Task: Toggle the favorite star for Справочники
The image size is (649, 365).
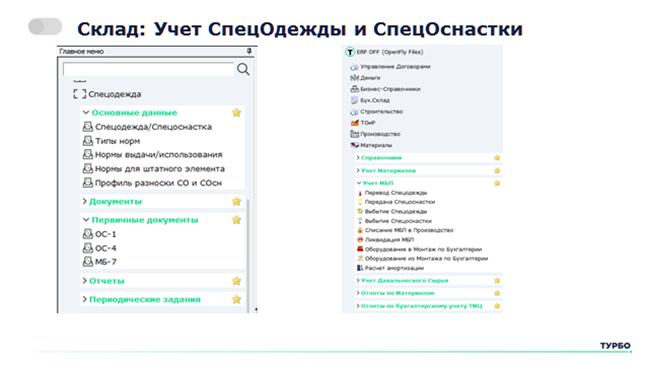Action: [497, 158]
